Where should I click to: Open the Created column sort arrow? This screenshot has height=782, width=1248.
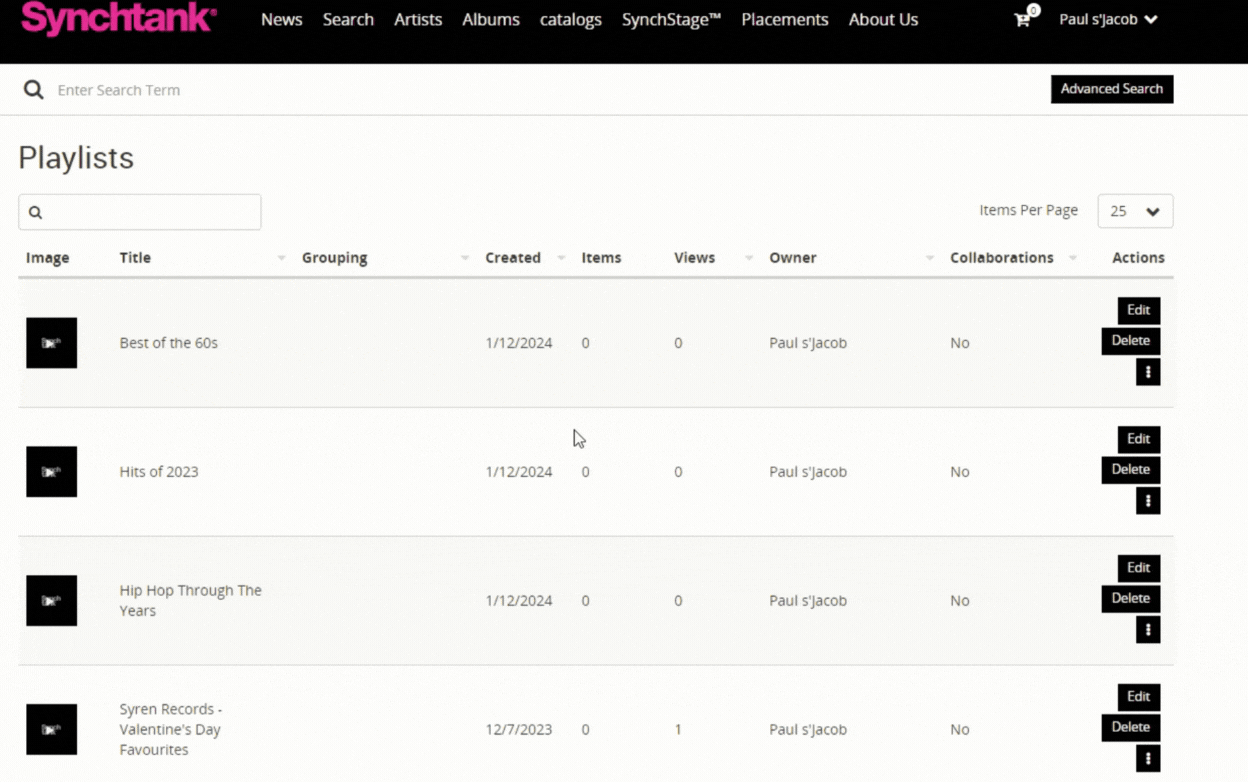[x=561, y=258]
